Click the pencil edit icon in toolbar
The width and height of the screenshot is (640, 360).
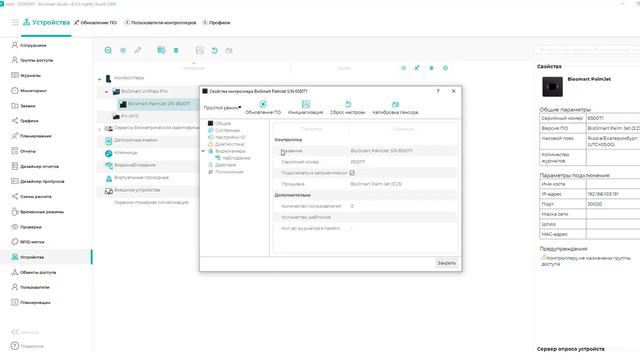click(138, 50)
